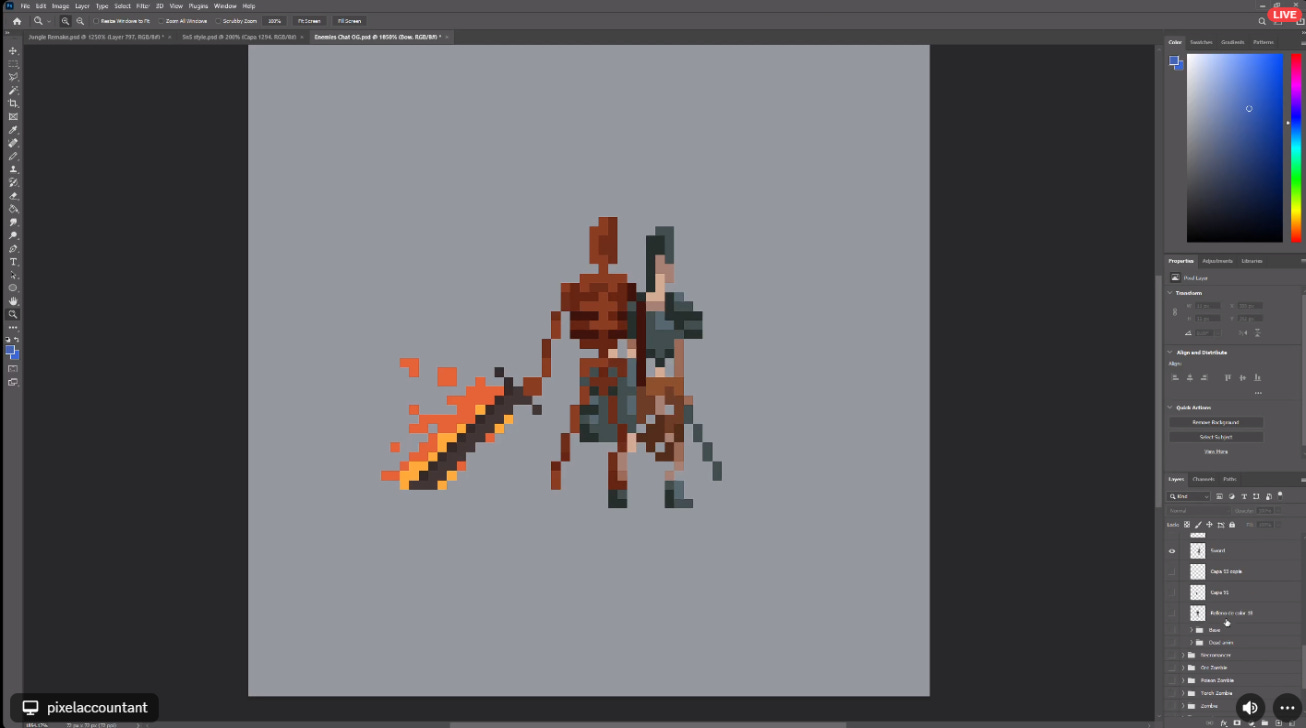The image size is (1306, 728).
Task: Select the History Brush tool
Action: pos(13,182)
